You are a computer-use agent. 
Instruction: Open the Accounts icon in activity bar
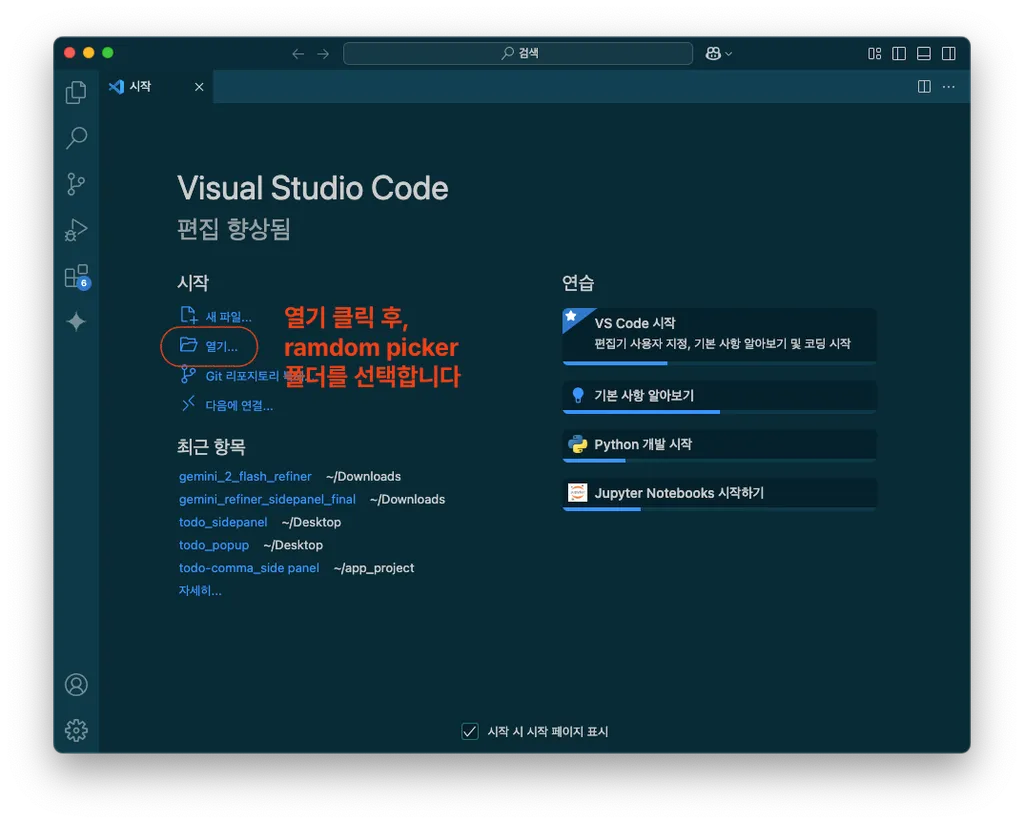coord(76,684)
